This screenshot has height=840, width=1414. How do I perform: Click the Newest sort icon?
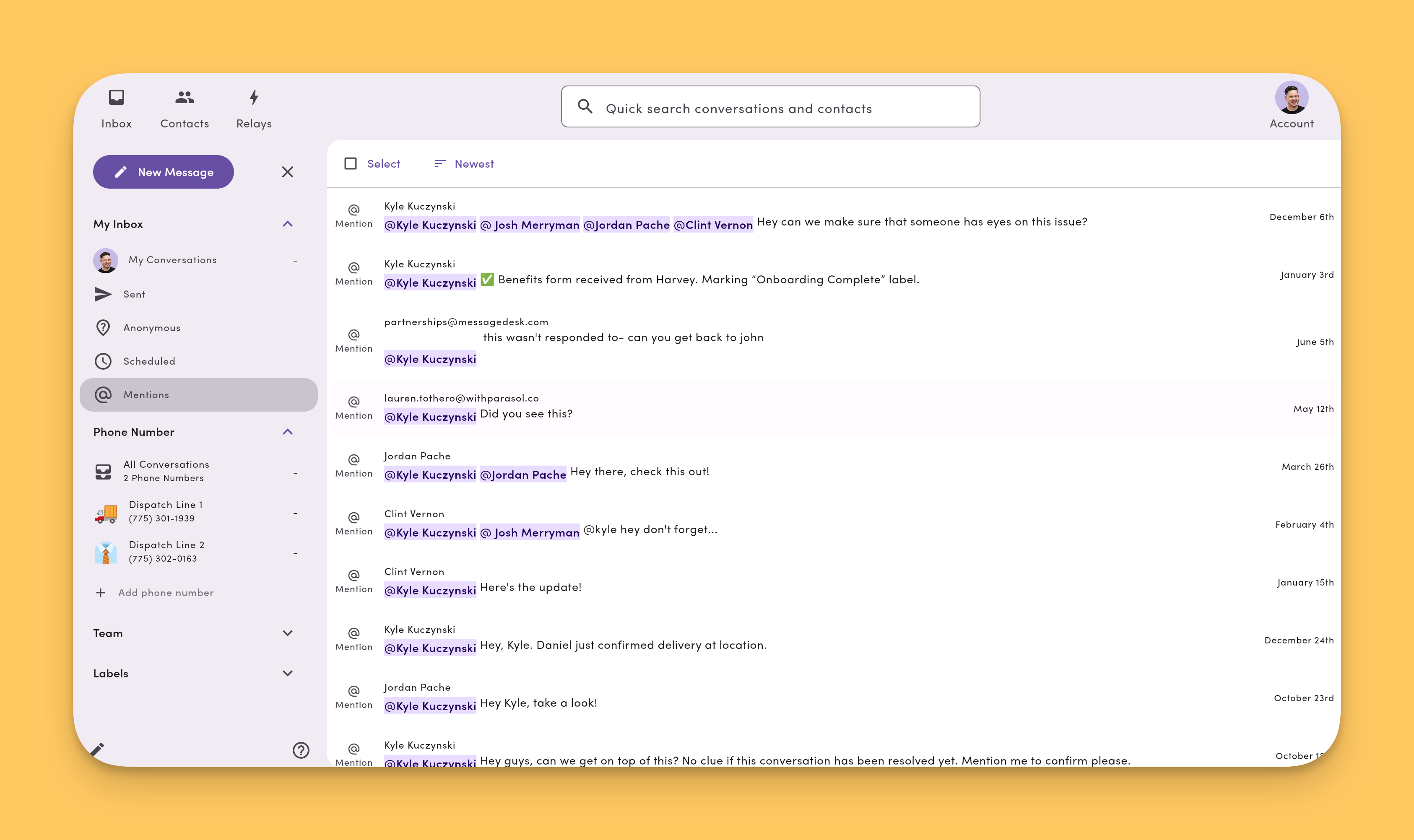click(x=439, y=163)
